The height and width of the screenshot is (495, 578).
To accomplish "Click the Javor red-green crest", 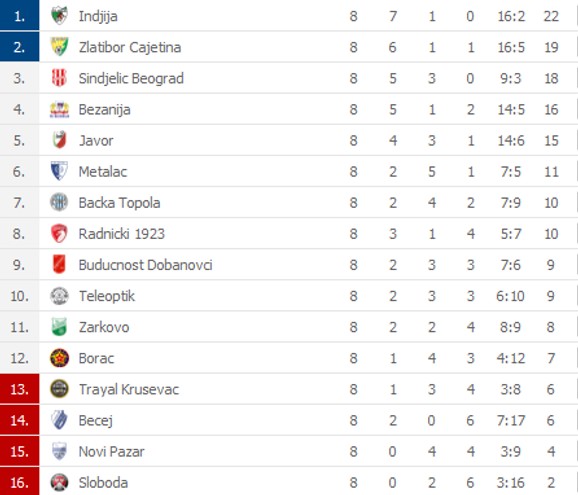I will (x=59, y=140).
